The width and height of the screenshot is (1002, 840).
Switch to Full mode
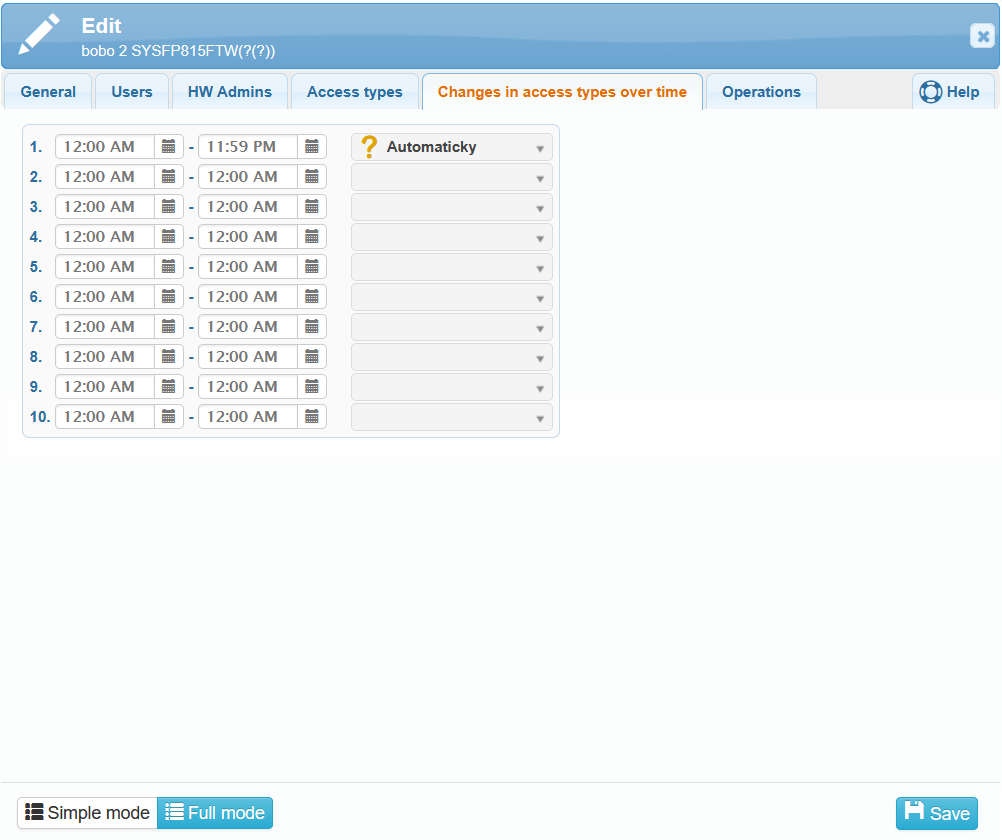click(x=215, y=813)
